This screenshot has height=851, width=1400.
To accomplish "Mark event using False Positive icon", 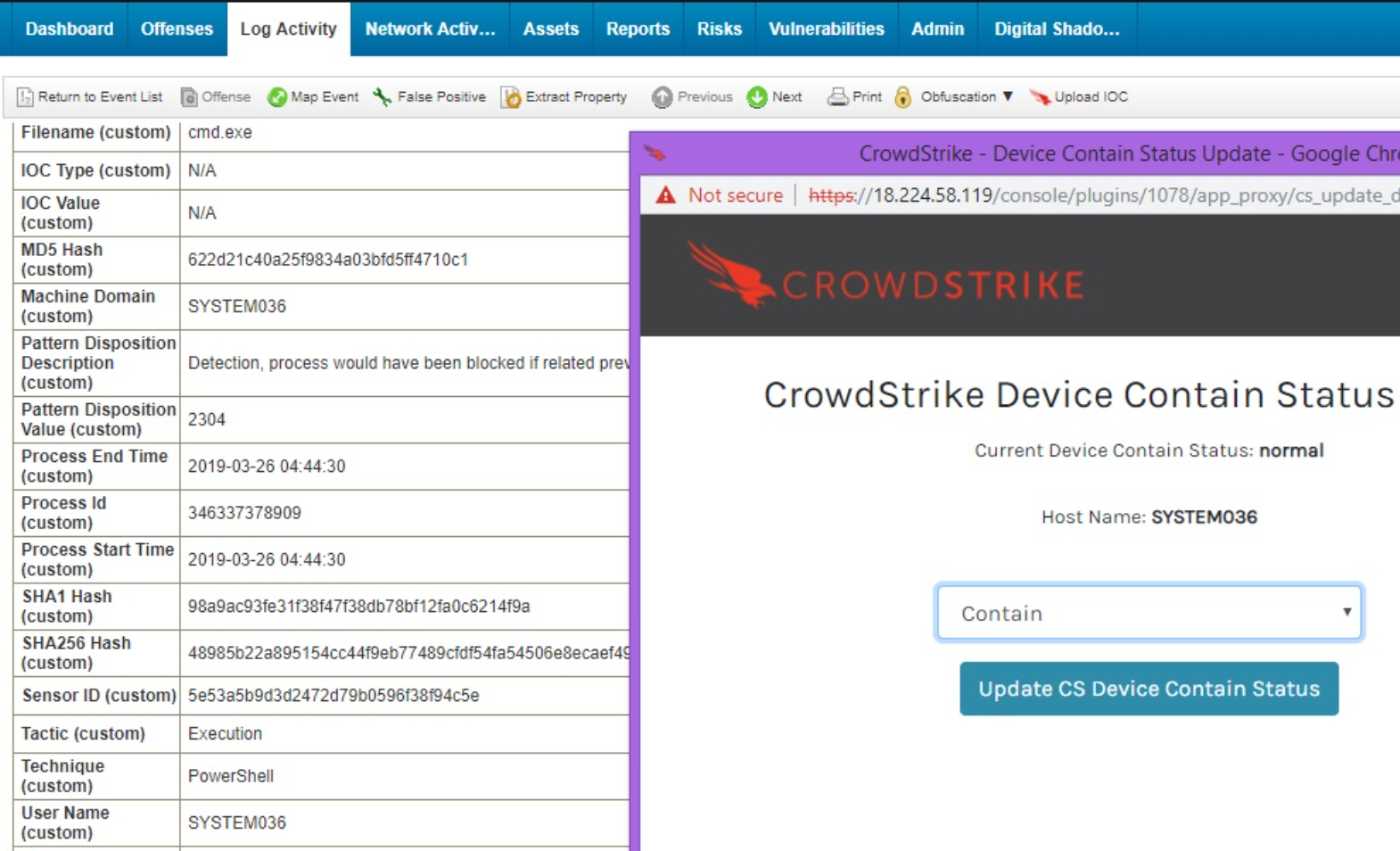I will 383,97.
